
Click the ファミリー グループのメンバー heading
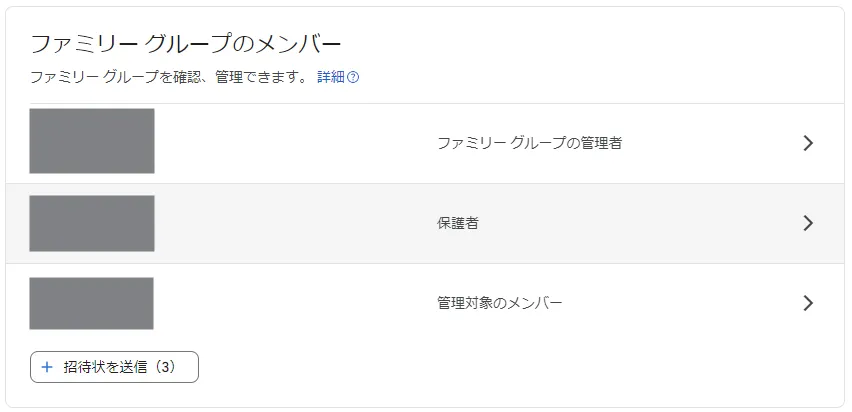(x=186, y=44)
